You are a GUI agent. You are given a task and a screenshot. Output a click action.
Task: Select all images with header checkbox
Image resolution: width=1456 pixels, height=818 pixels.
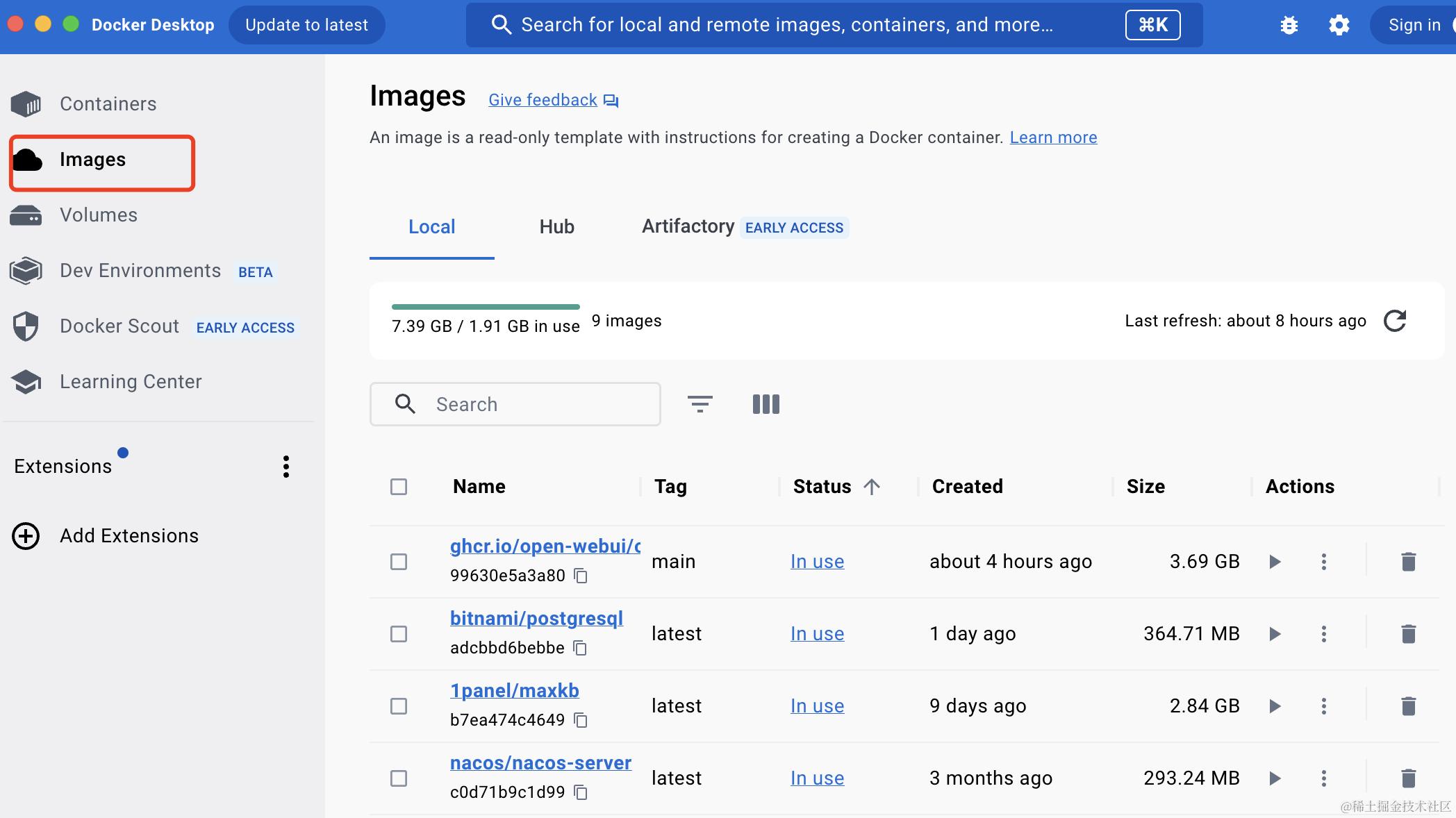[399, 487]
